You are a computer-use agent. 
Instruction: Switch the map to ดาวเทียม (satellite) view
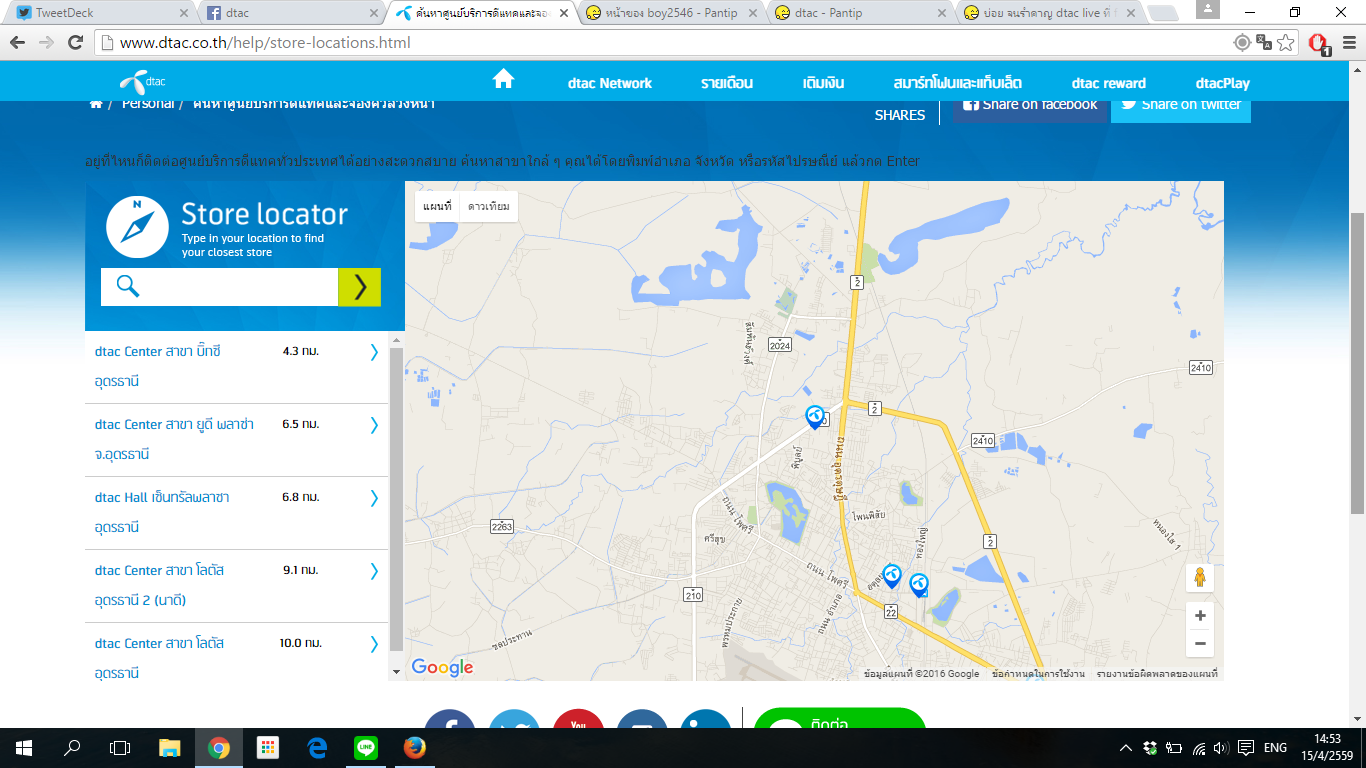tap(489, 206)
